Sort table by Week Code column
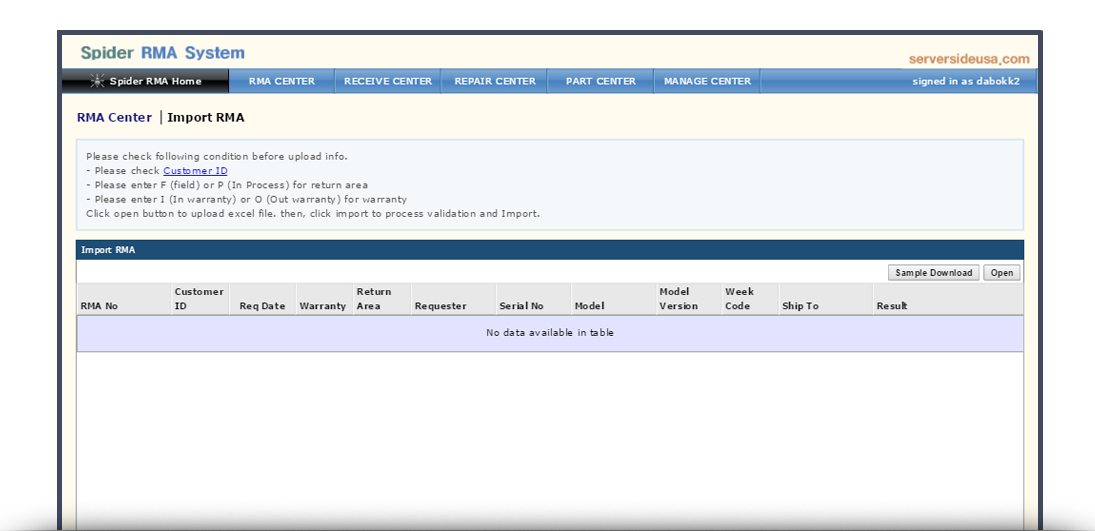The image size is (1095, 531). tap(750, 299)
